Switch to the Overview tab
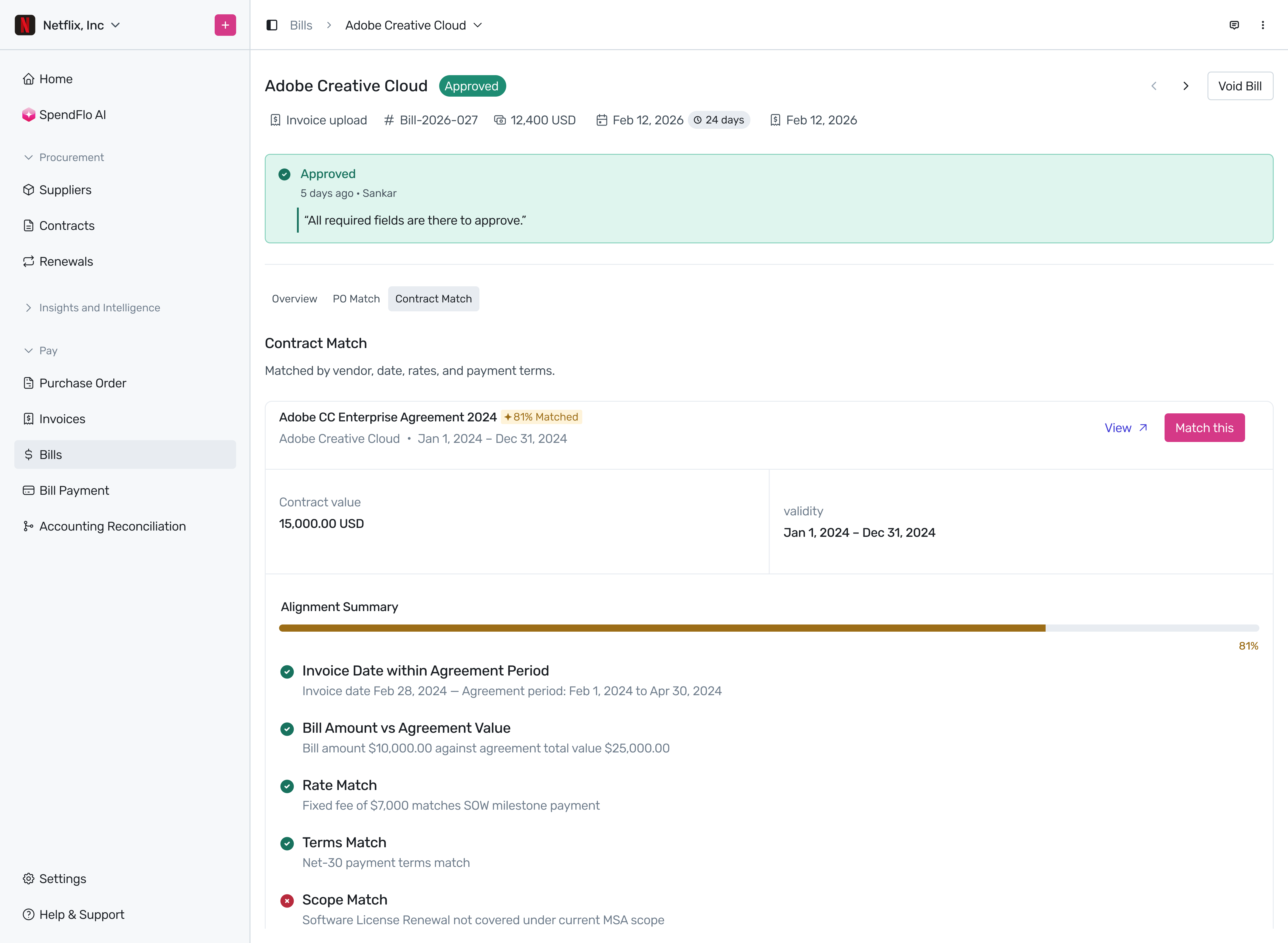 coord(294,299)
